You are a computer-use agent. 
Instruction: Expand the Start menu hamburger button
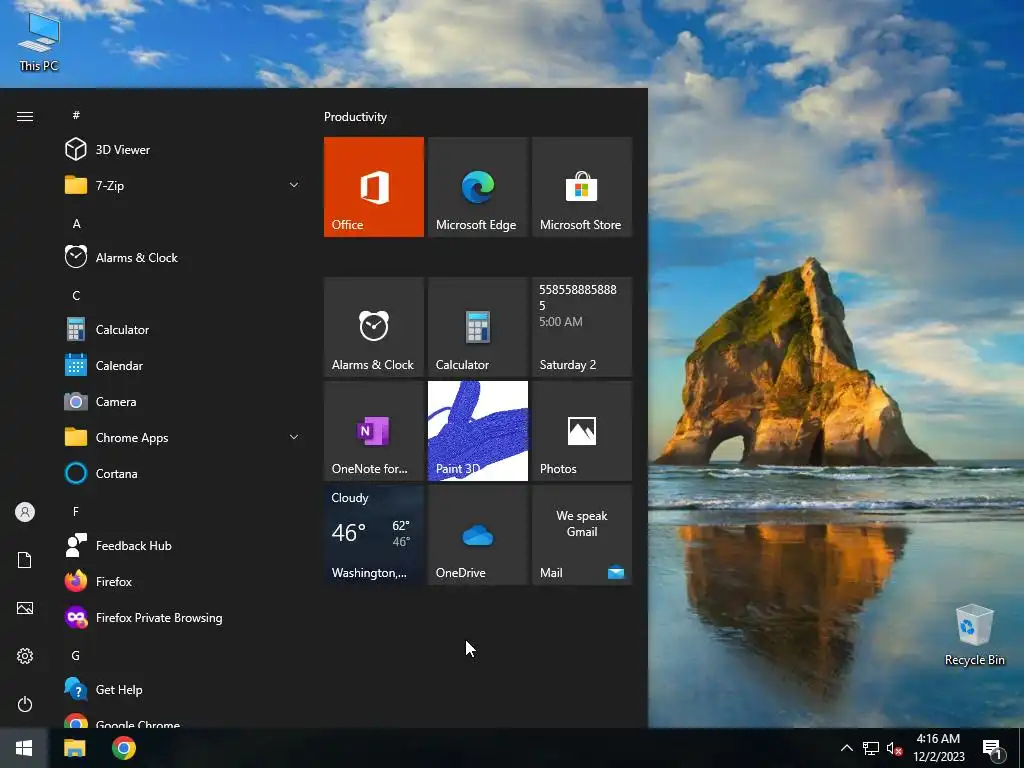click(25, 116)
